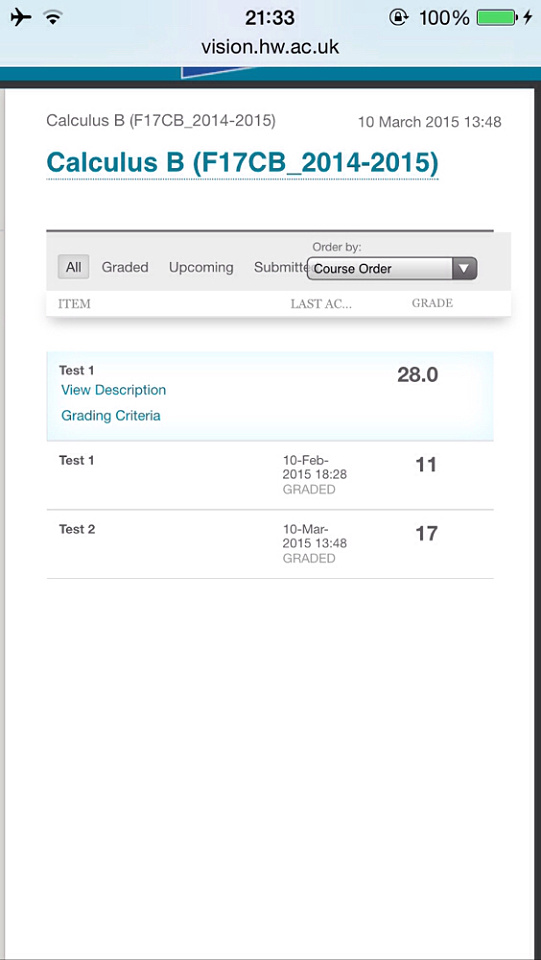Open the Grading Criteria link
Viewport: 541px width, 960px height.
111,416
